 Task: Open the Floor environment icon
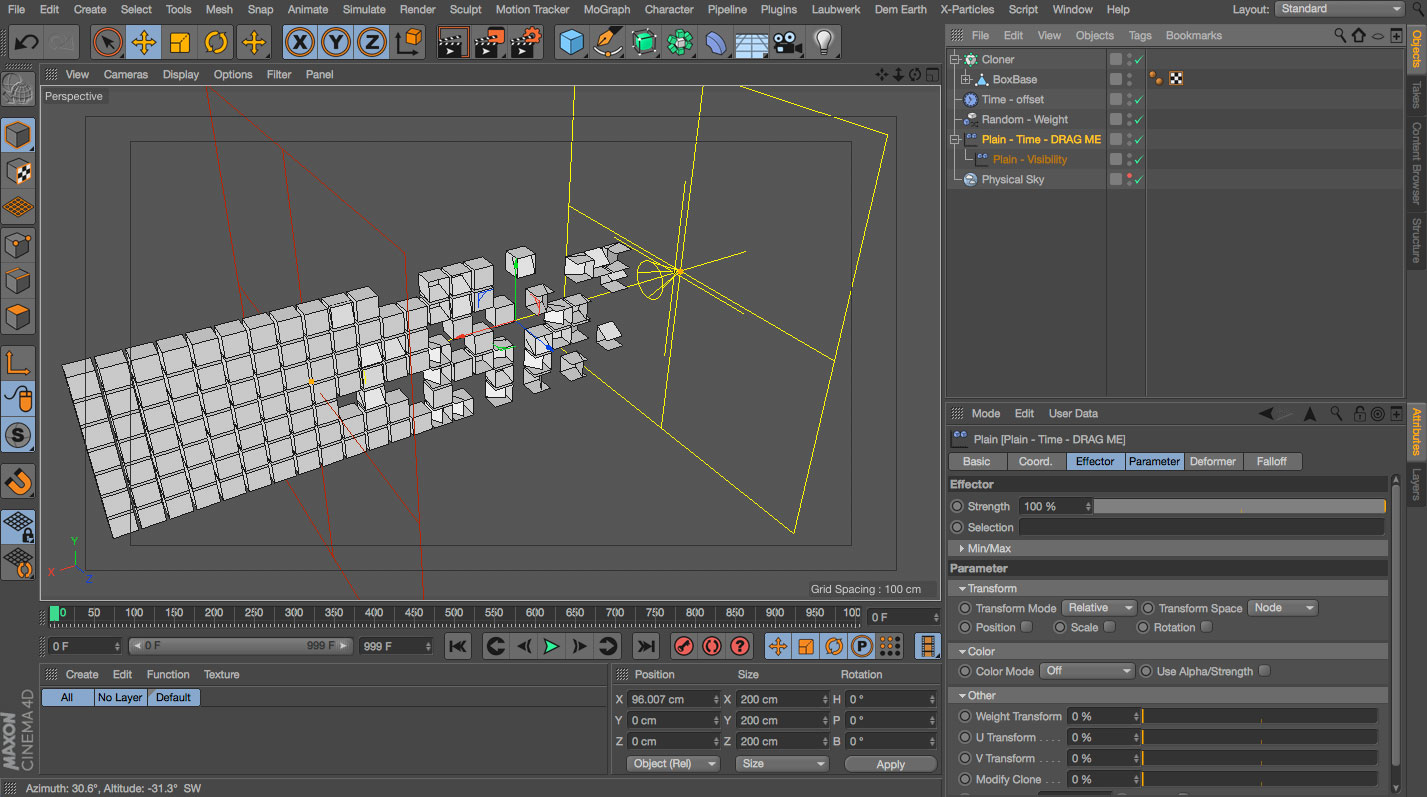point(751,42)
